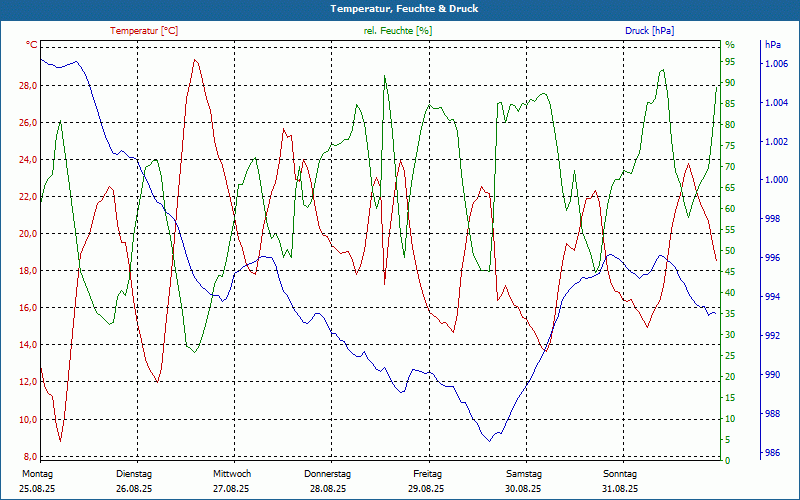Click the green '%' axis unit label
This screenshot has width=800, height=500.
coord(729,45)
